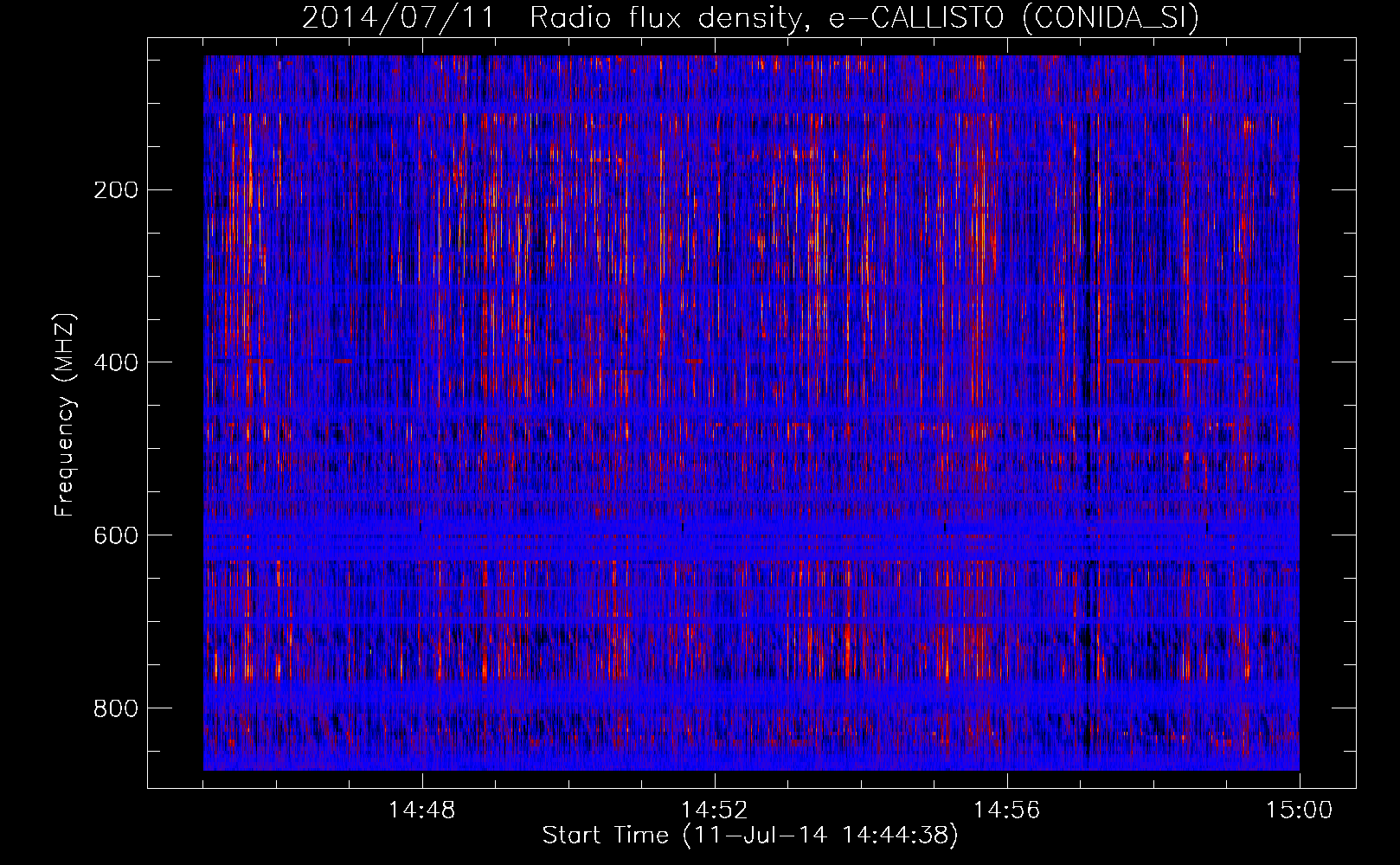Click the Frequency (MHZ) axis label

[x=64, y=414]
